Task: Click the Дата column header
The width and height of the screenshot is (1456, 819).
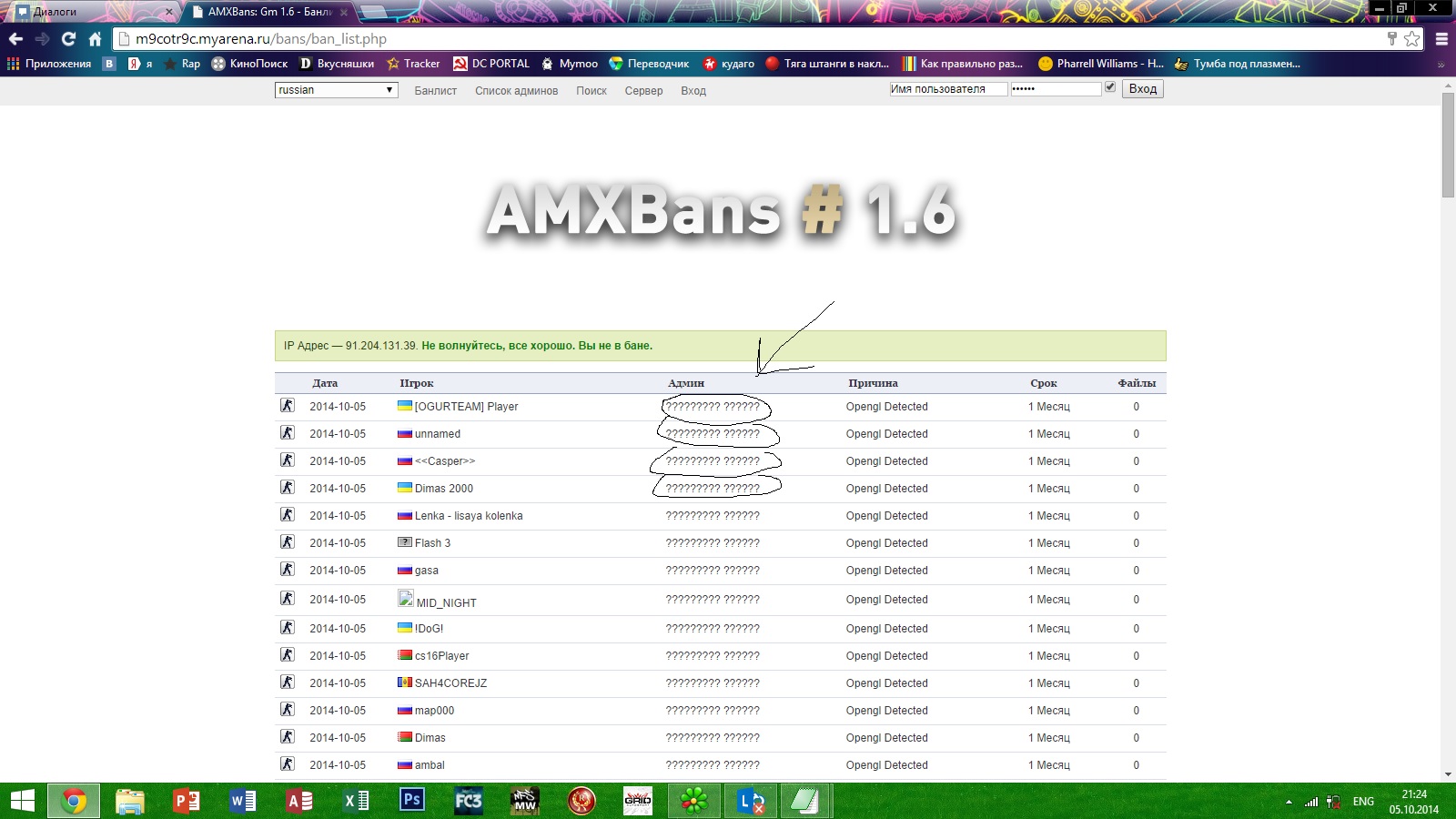Action: (x=325, y=383)
